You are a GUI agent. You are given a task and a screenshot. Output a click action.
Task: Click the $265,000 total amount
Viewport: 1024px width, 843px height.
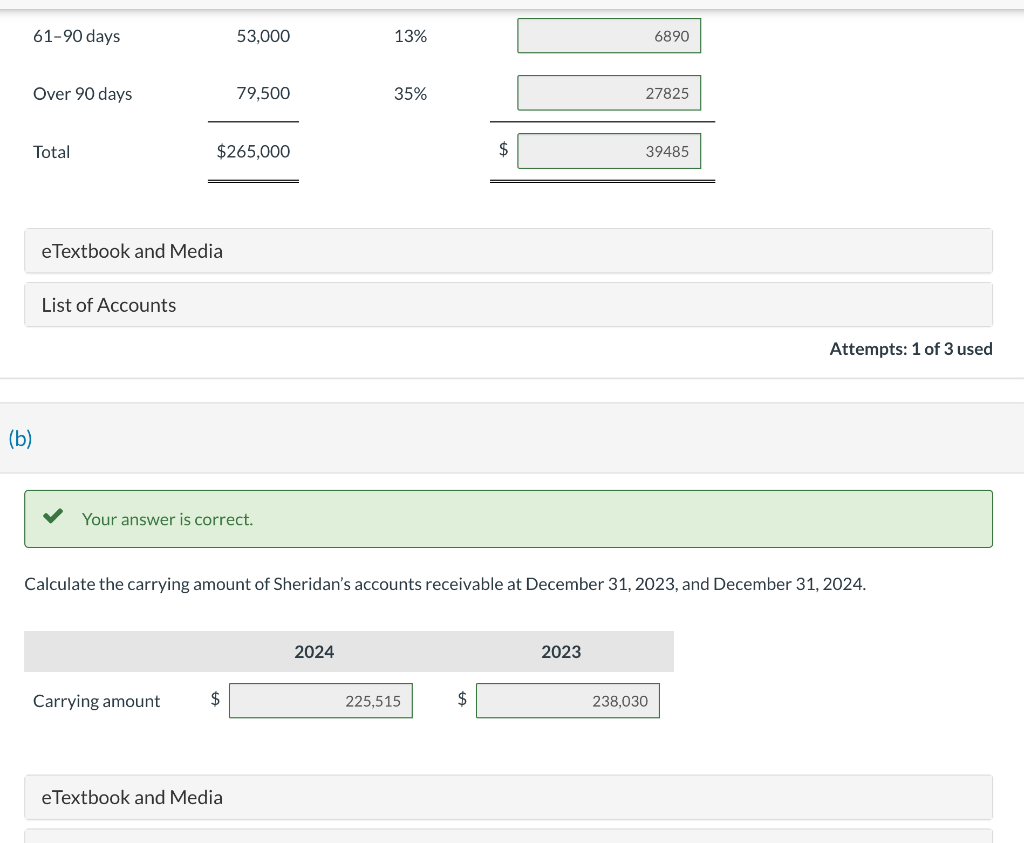click(253, 151)
